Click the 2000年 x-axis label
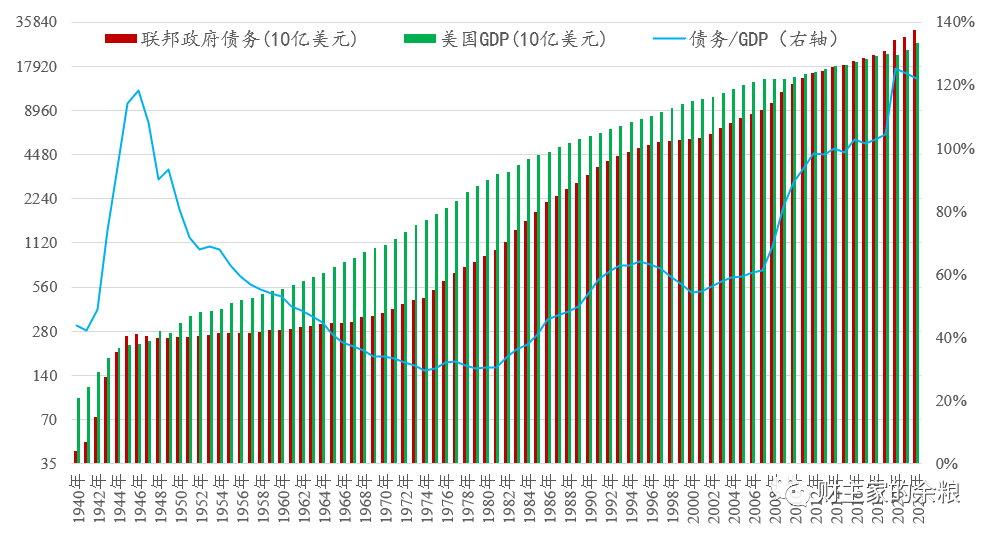The image size is (993, 536). click(694, 498)
